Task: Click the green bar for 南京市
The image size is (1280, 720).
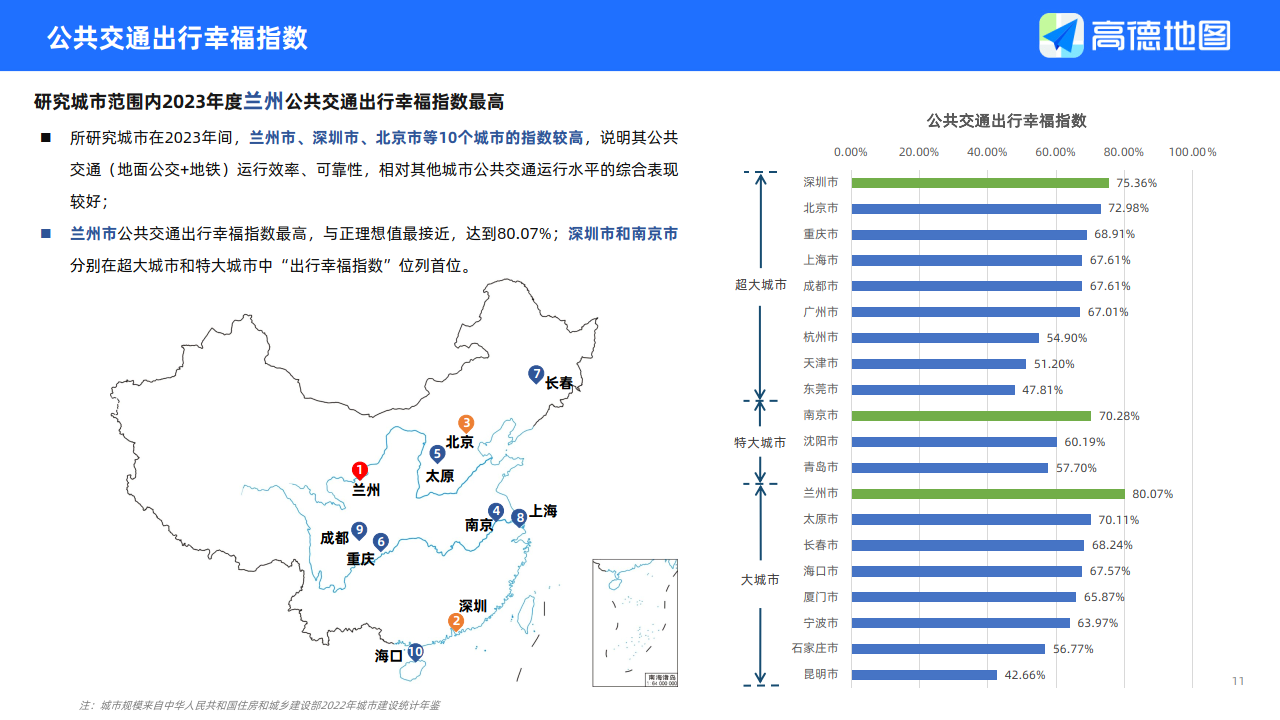Action: click(971, 415)
